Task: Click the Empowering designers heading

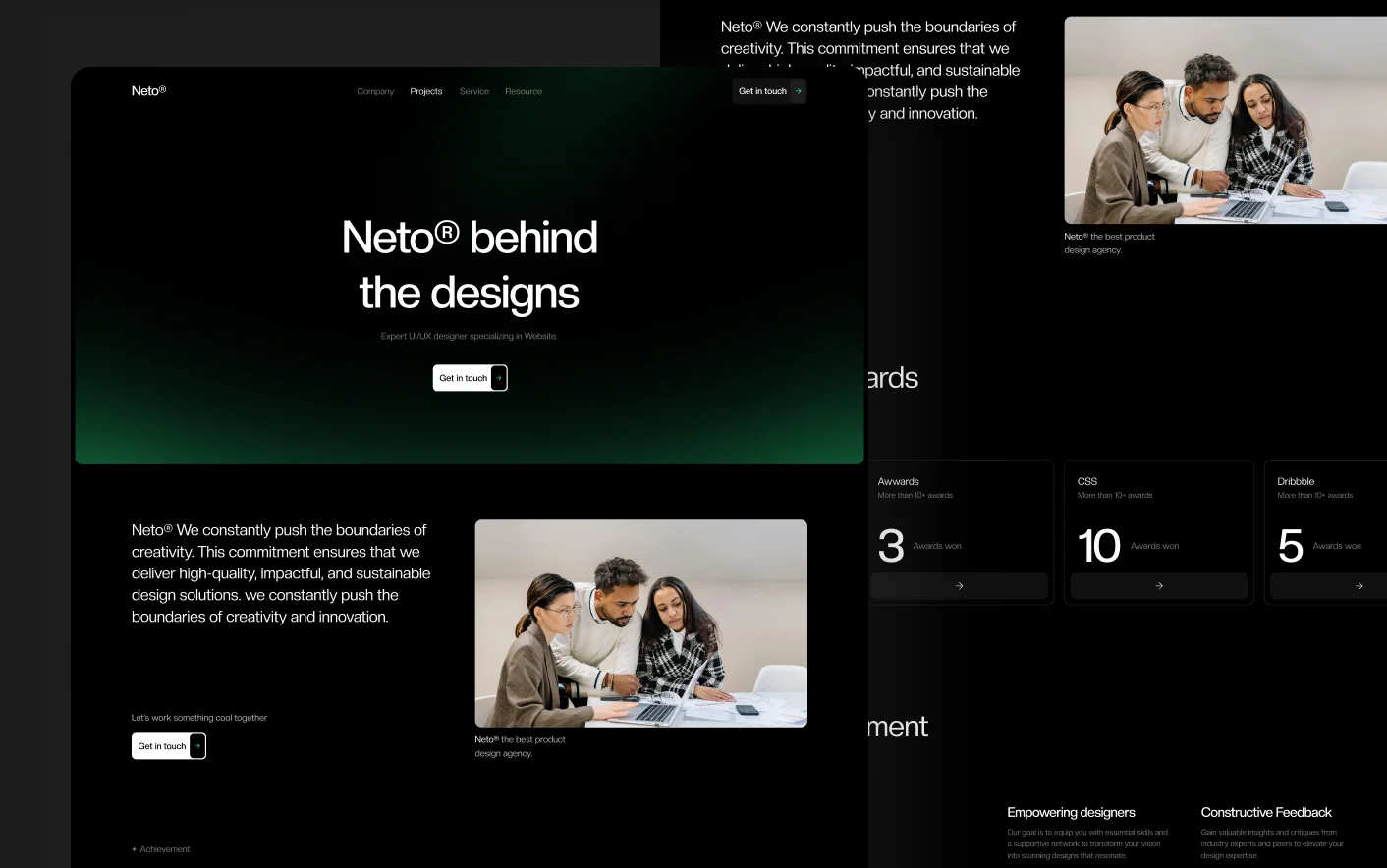Action: 1071,813
